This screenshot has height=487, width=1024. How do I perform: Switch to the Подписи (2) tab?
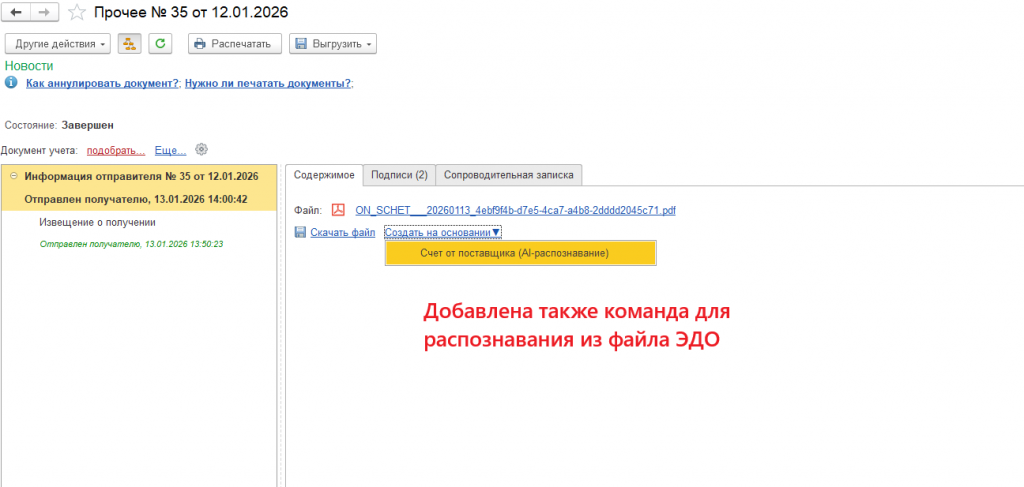click(399, 175)
